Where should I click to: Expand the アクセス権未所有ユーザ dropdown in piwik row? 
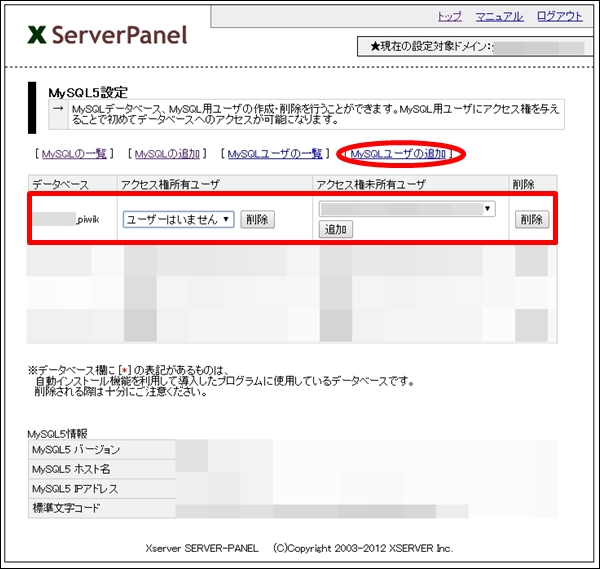pos(407,209)
